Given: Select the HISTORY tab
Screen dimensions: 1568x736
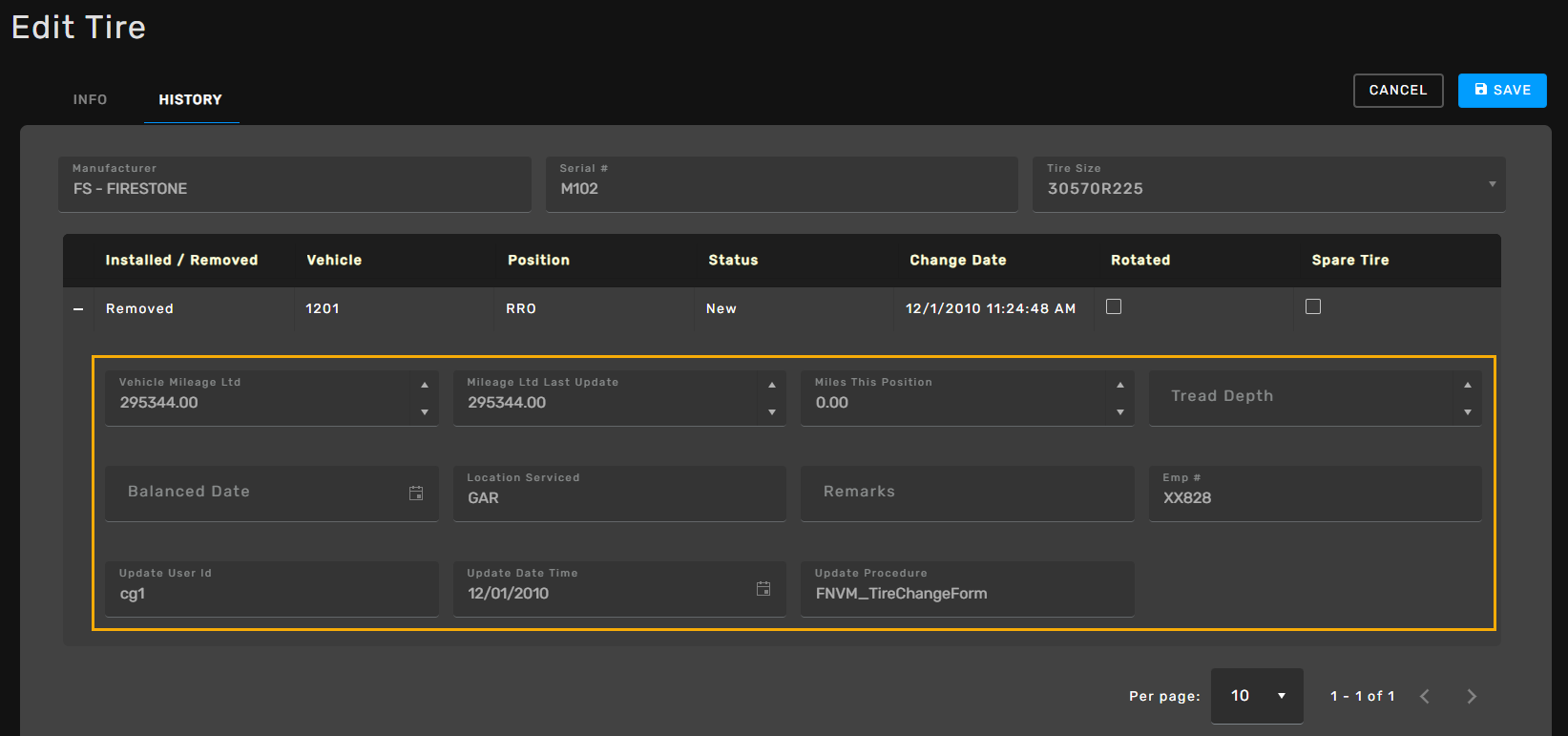Looking at the screenshot, I should click(x=190, y=99).
